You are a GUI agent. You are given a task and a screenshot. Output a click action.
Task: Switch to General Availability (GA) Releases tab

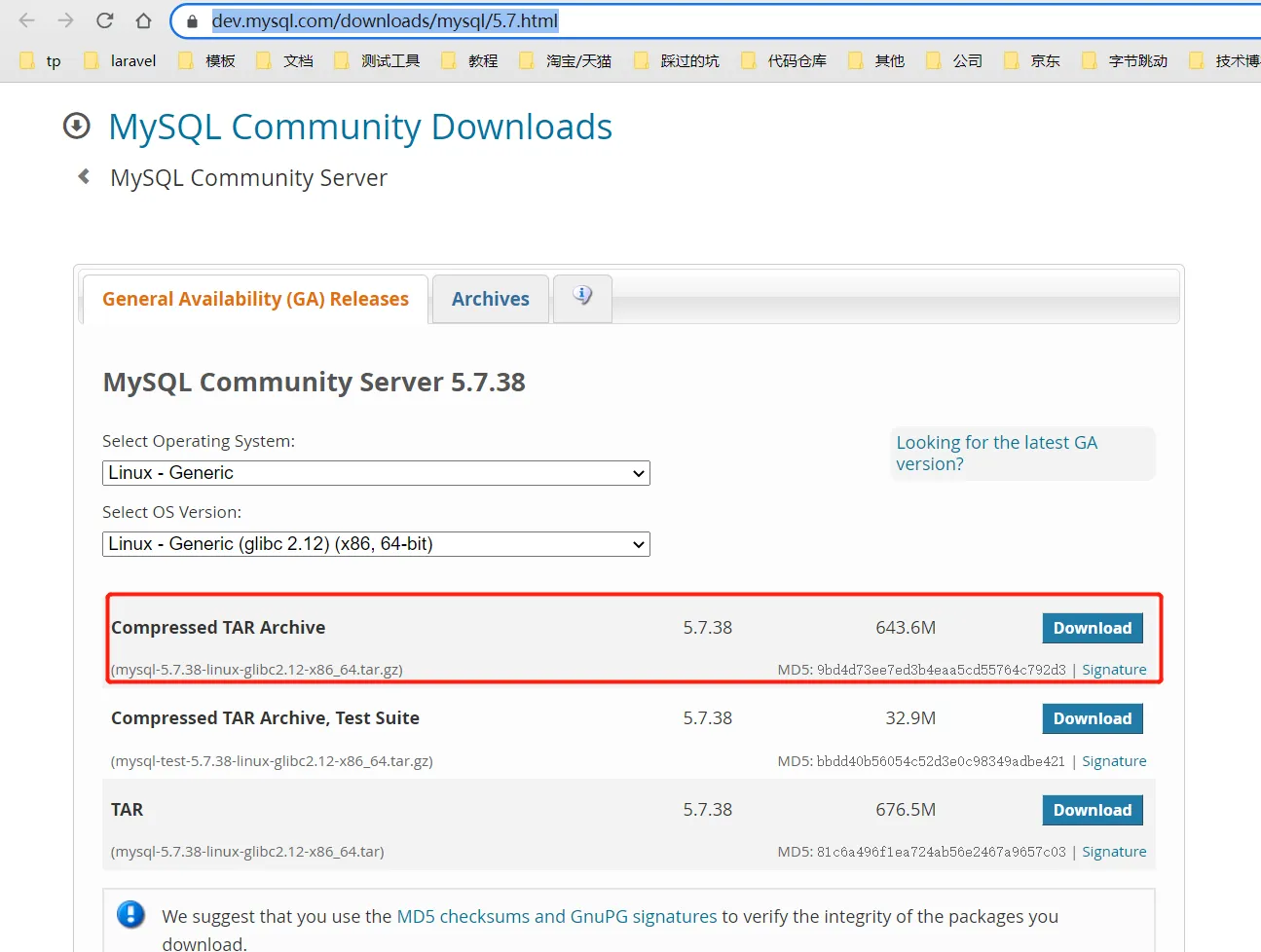click(x=255, y=299)
